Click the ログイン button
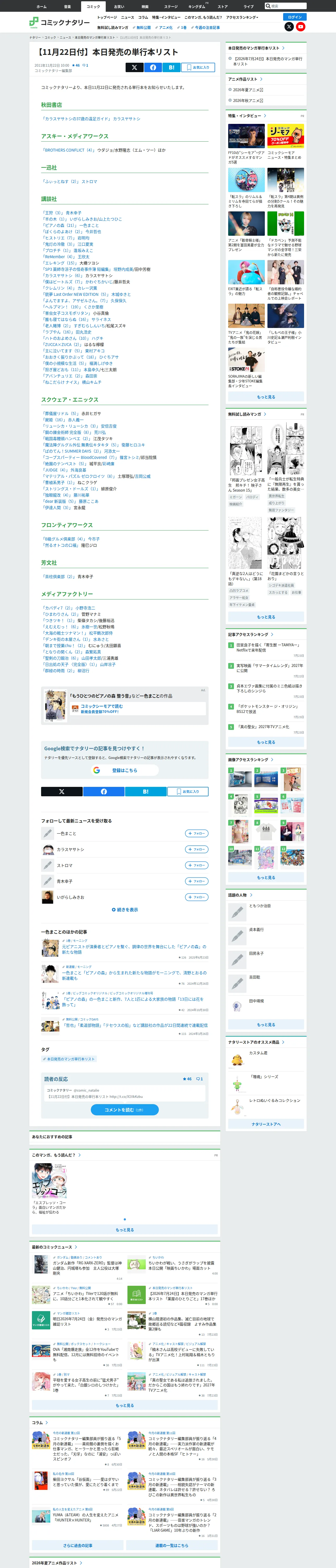Image resolution: width=336 pixels, height=1568 pixels. point(295,17)
